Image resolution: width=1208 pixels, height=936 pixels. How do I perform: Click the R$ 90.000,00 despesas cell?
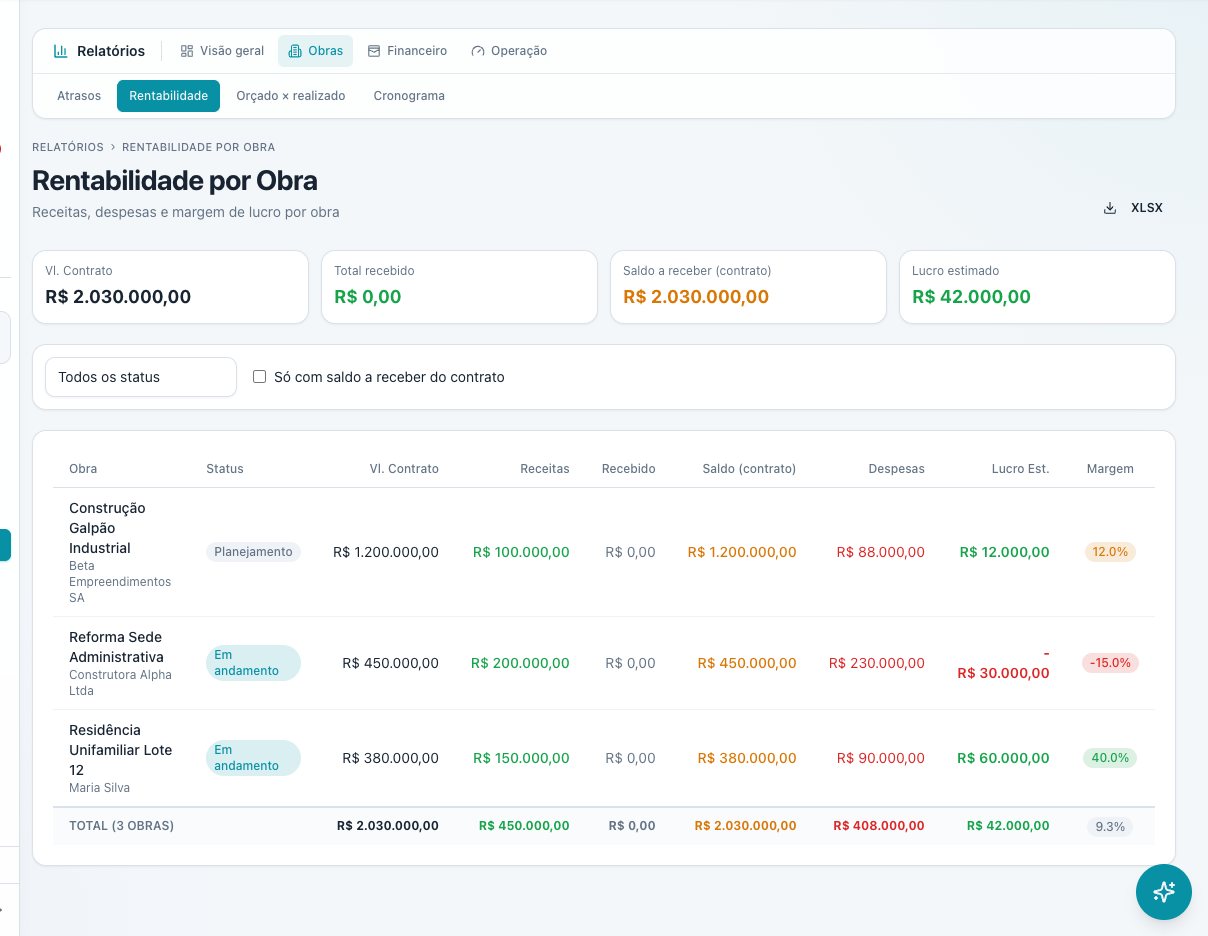[881, 758]
